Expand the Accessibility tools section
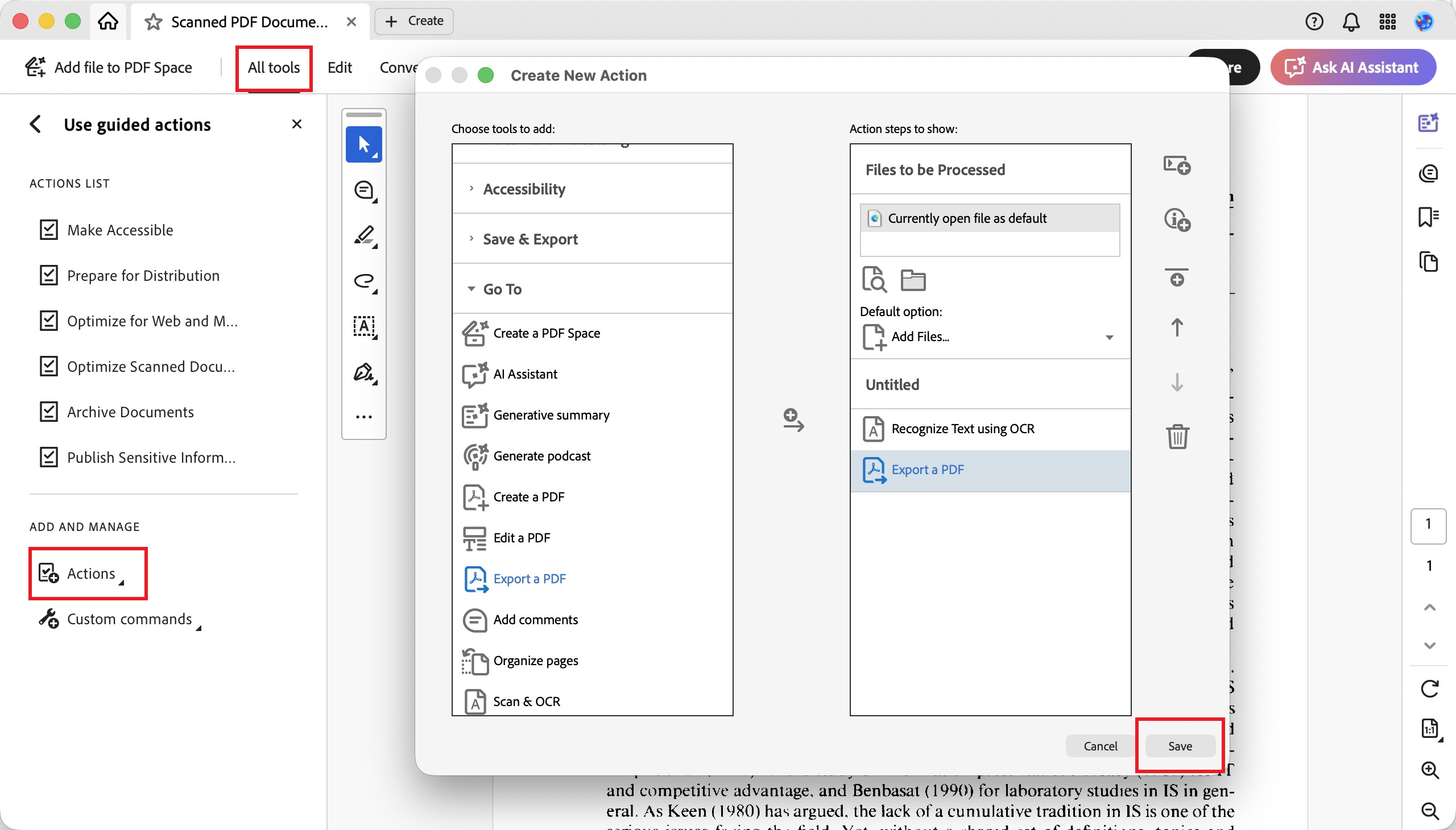The image size is (1456, 830). (592, 189)
